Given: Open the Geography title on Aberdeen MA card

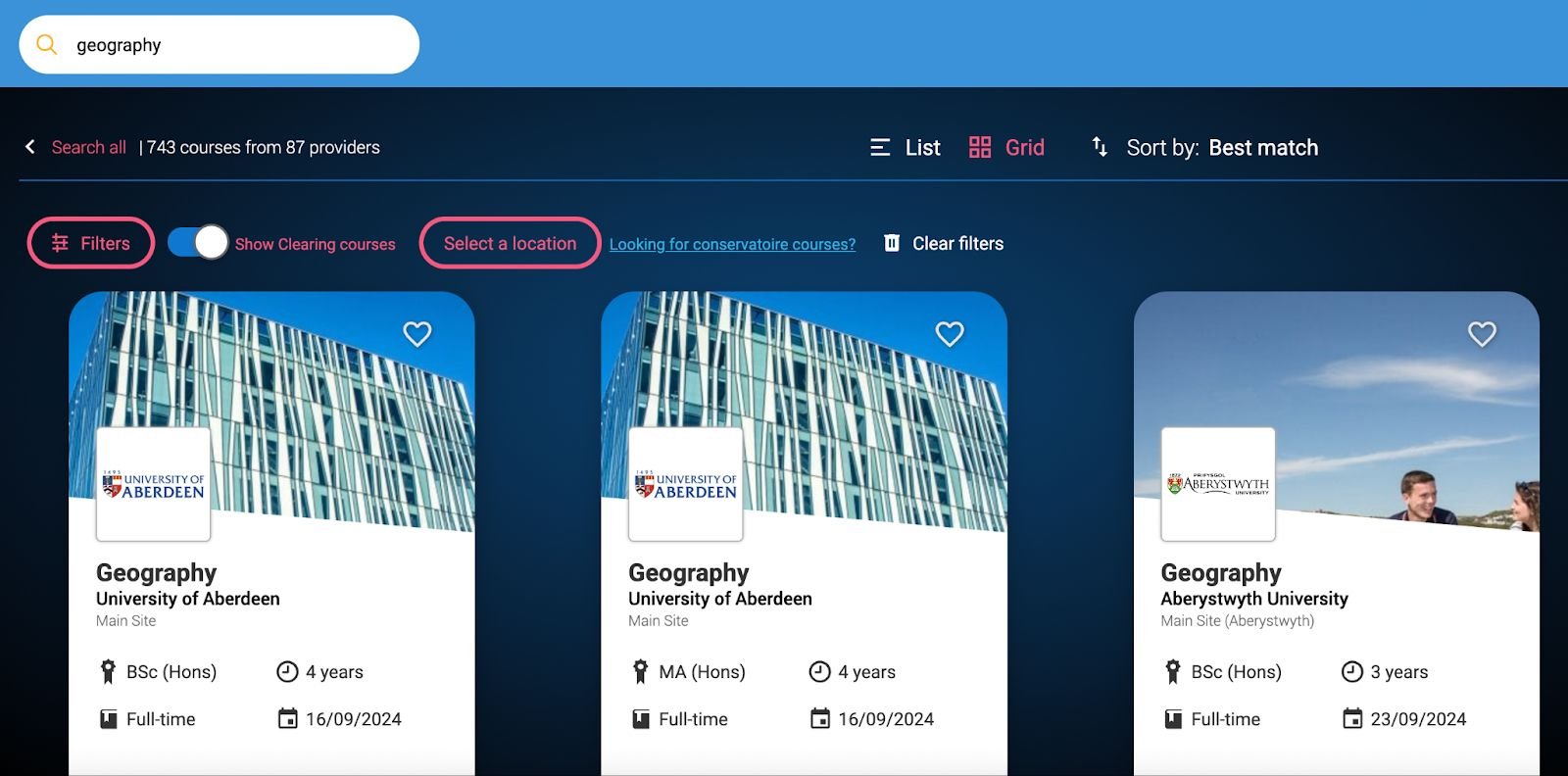Looking at the screenshot, I should (x=688, y=572).
